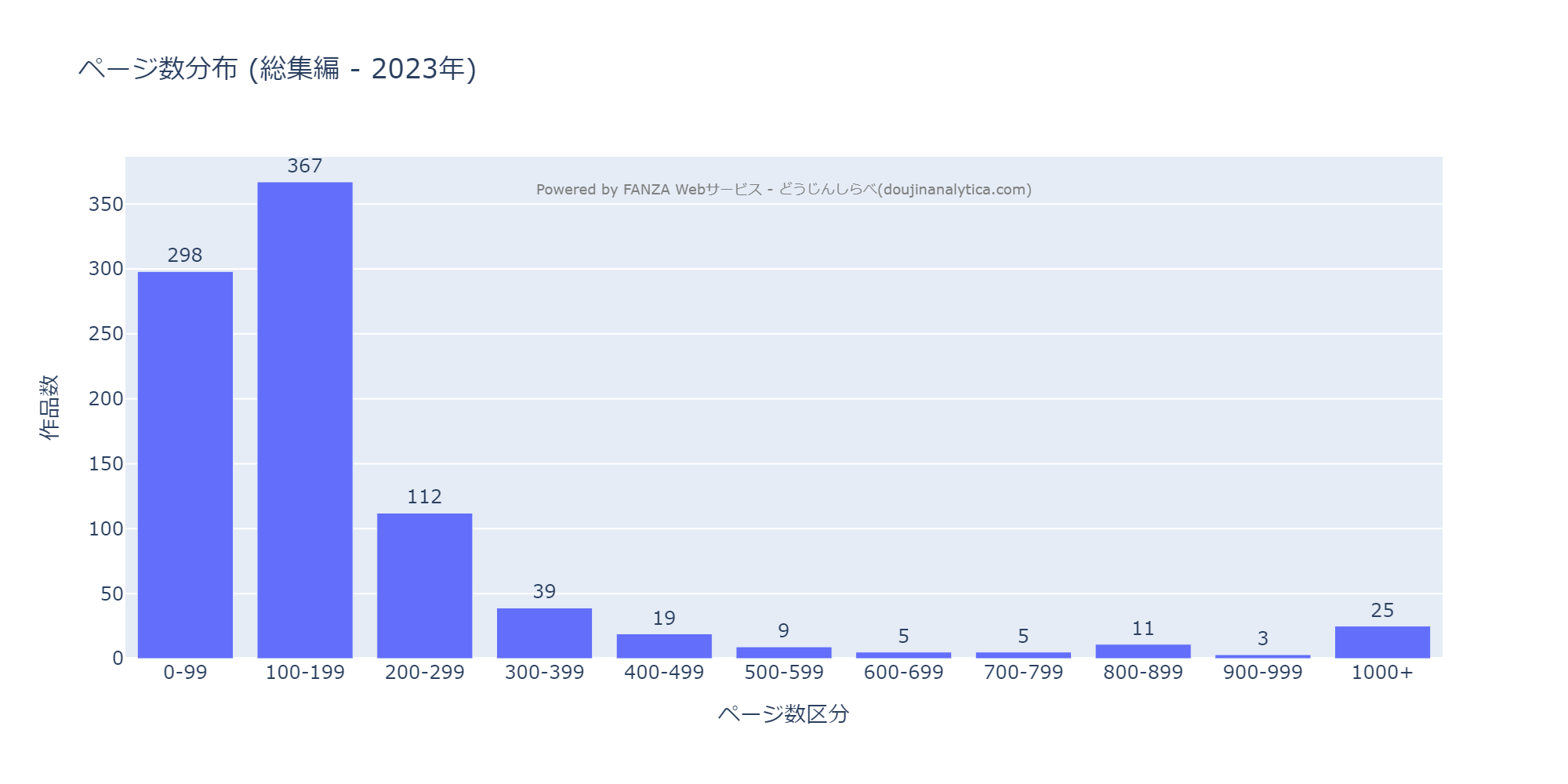
Task: Select the tallest bar, labeled 367
Action: (x=305, y=419)
